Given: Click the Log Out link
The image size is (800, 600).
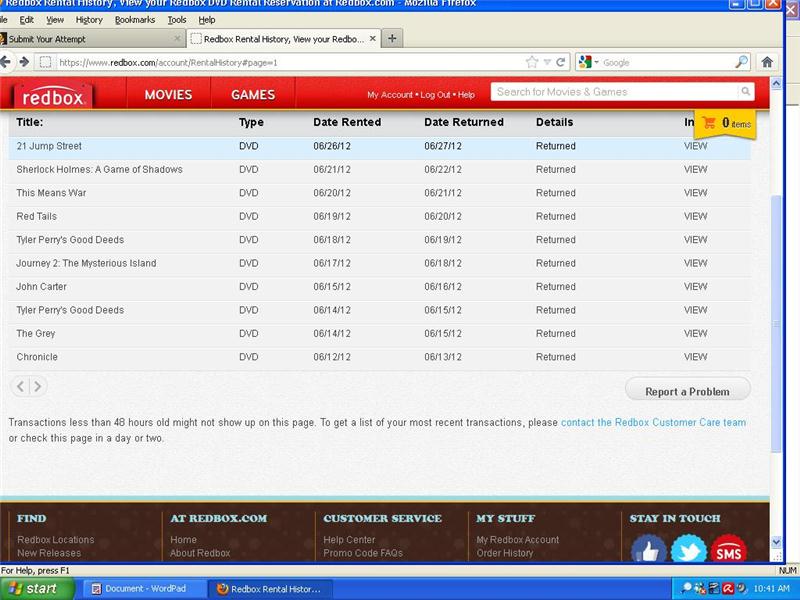Looking at the screenshot, I should pyautogui.click(x=435, y=95).
